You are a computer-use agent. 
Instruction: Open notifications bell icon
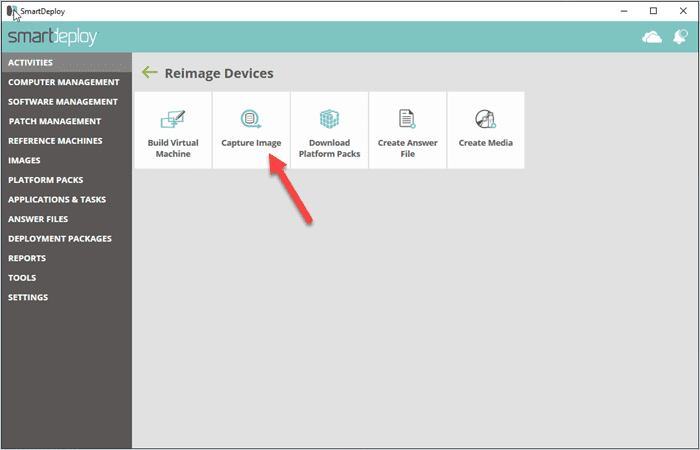(680, 37)
